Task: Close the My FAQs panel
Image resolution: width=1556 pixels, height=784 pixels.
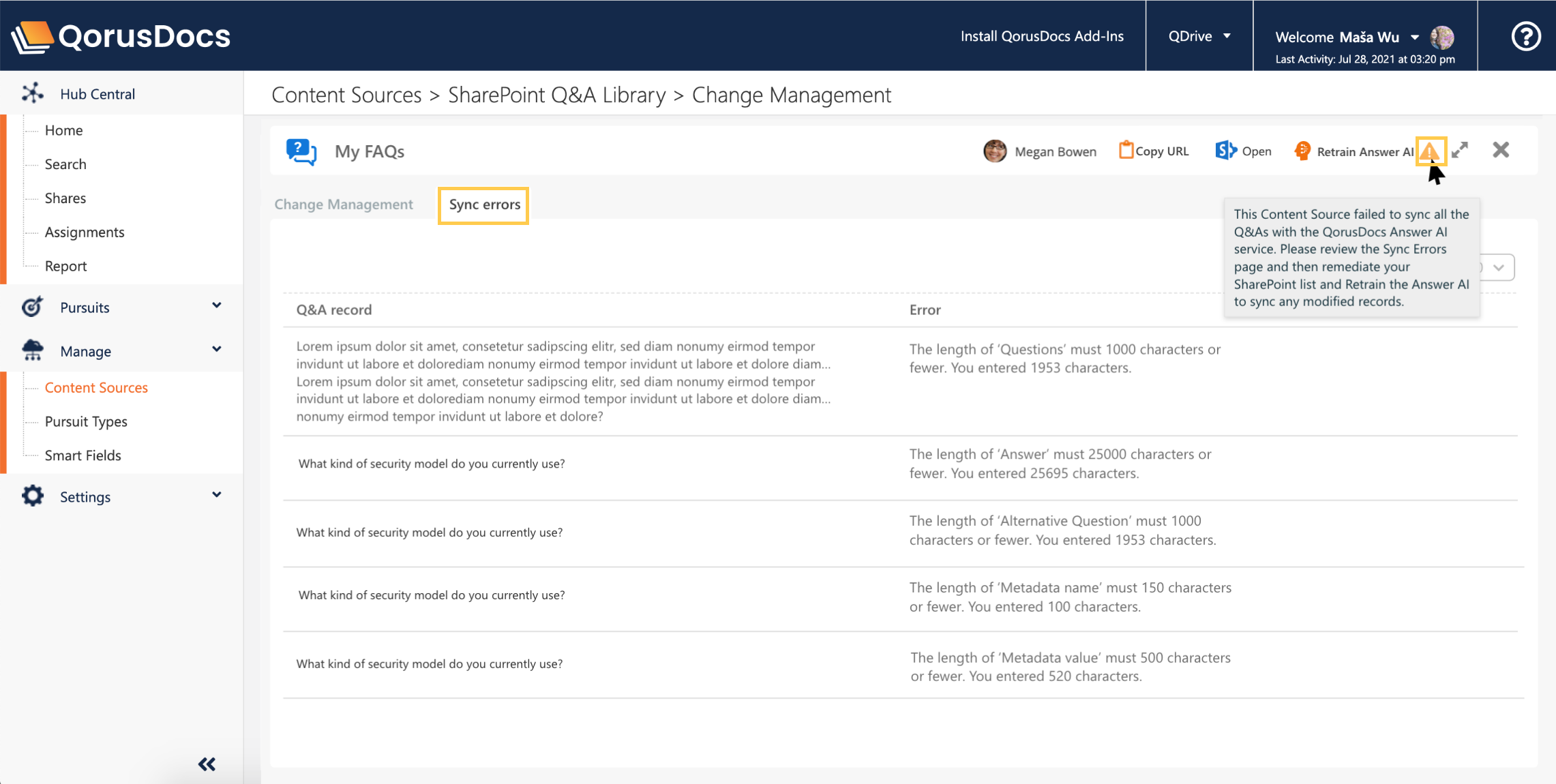Action: (x=1501, y=150)
